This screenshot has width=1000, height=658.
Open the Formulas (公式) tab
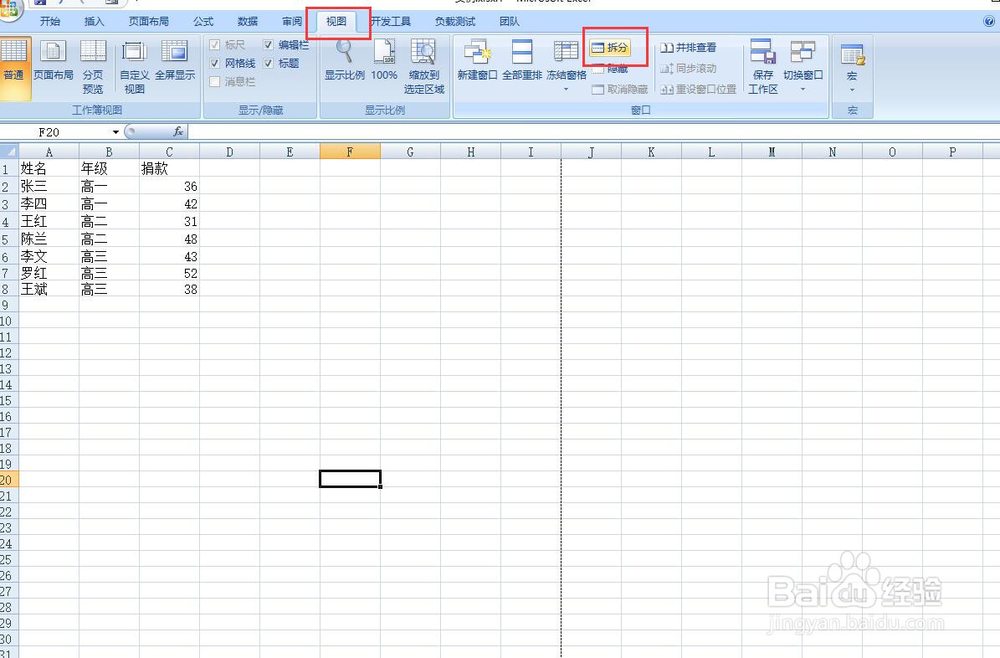203,21
